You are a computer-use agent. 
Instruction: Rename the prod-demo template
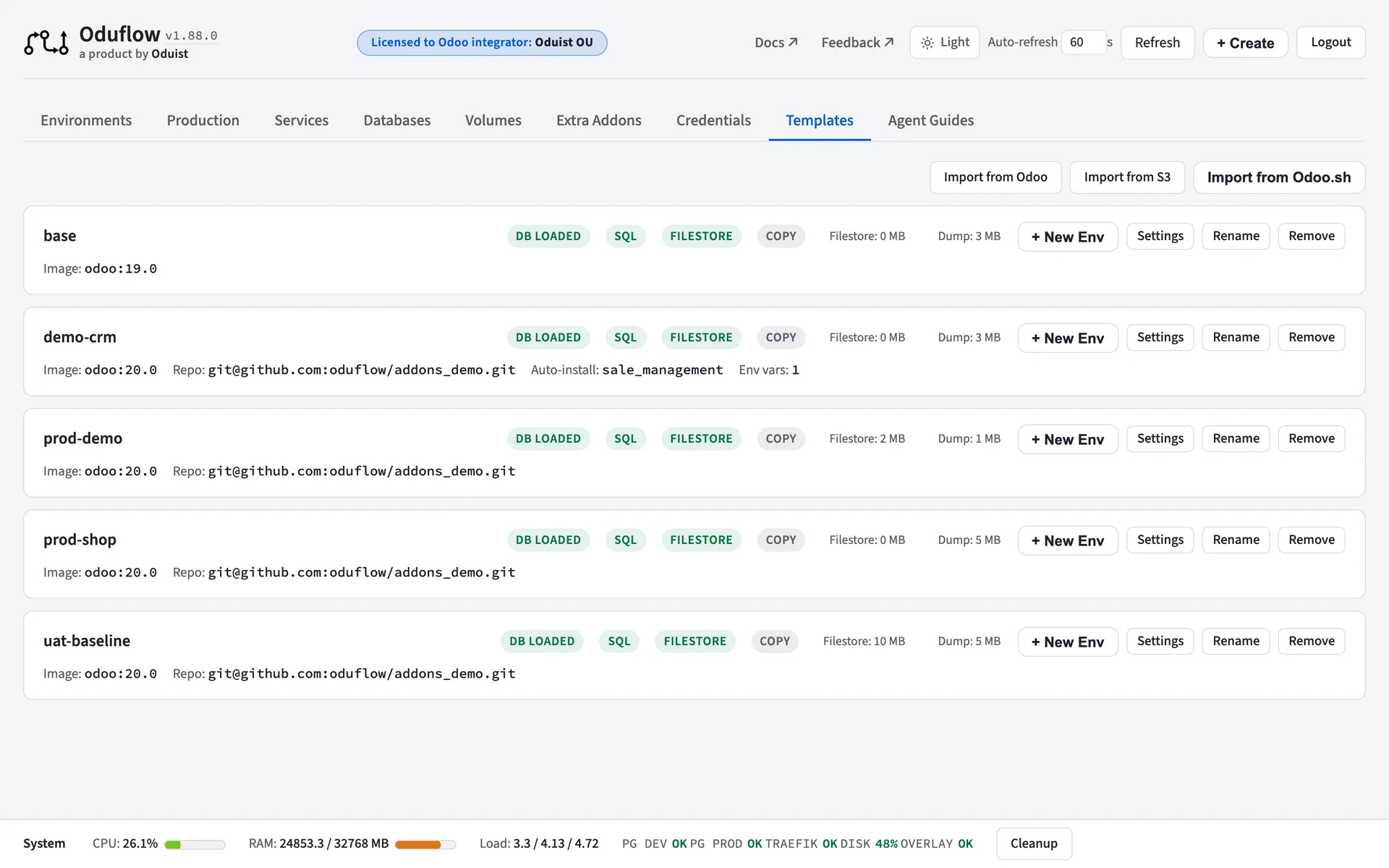click(x=1236, y=438)
